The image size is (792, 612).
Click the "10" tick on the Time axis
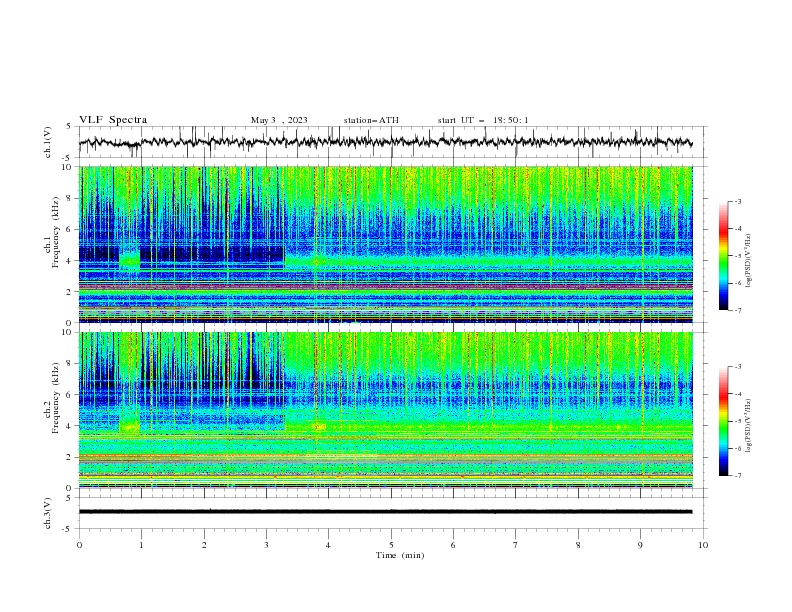(703, 545)
